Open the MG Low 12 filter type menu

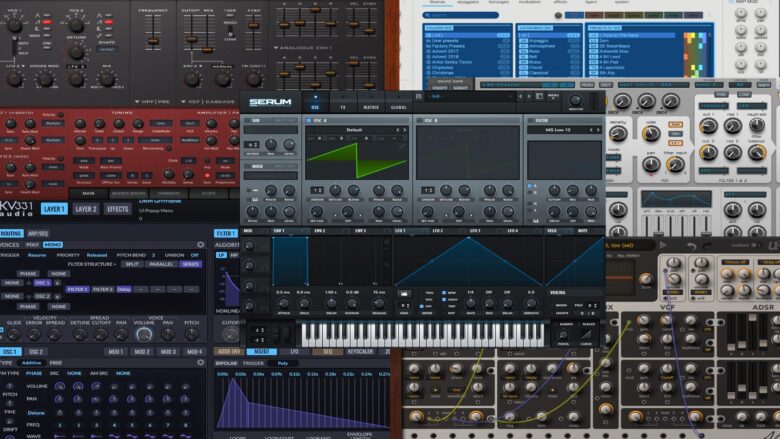(559, 130)
